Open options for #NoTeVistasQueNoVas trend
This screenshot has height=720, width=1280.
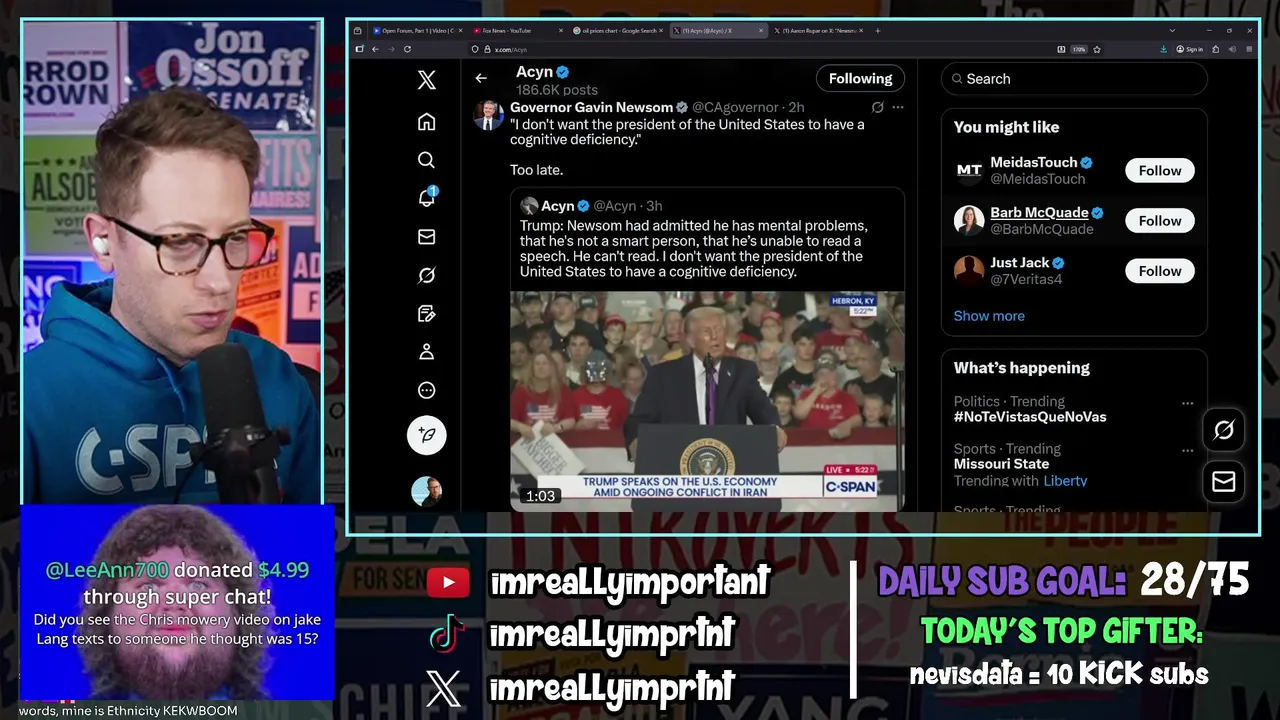(1187, 403)
